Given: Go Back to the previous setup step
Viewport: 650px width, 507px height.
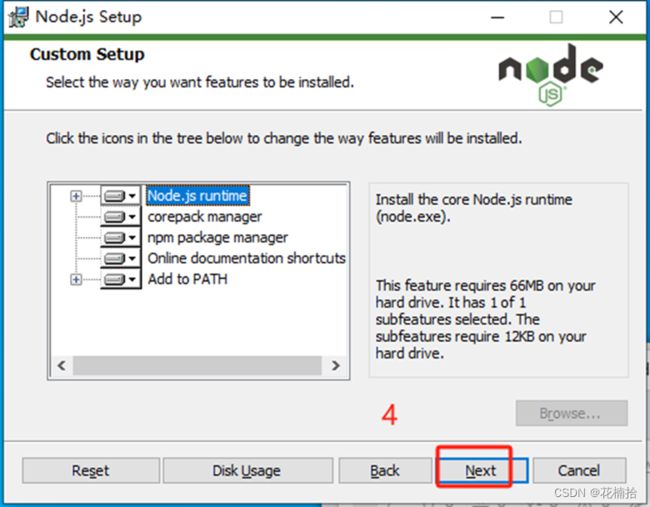Looking at the screenshot, I should pyautogui.click(x=385, y=471).
